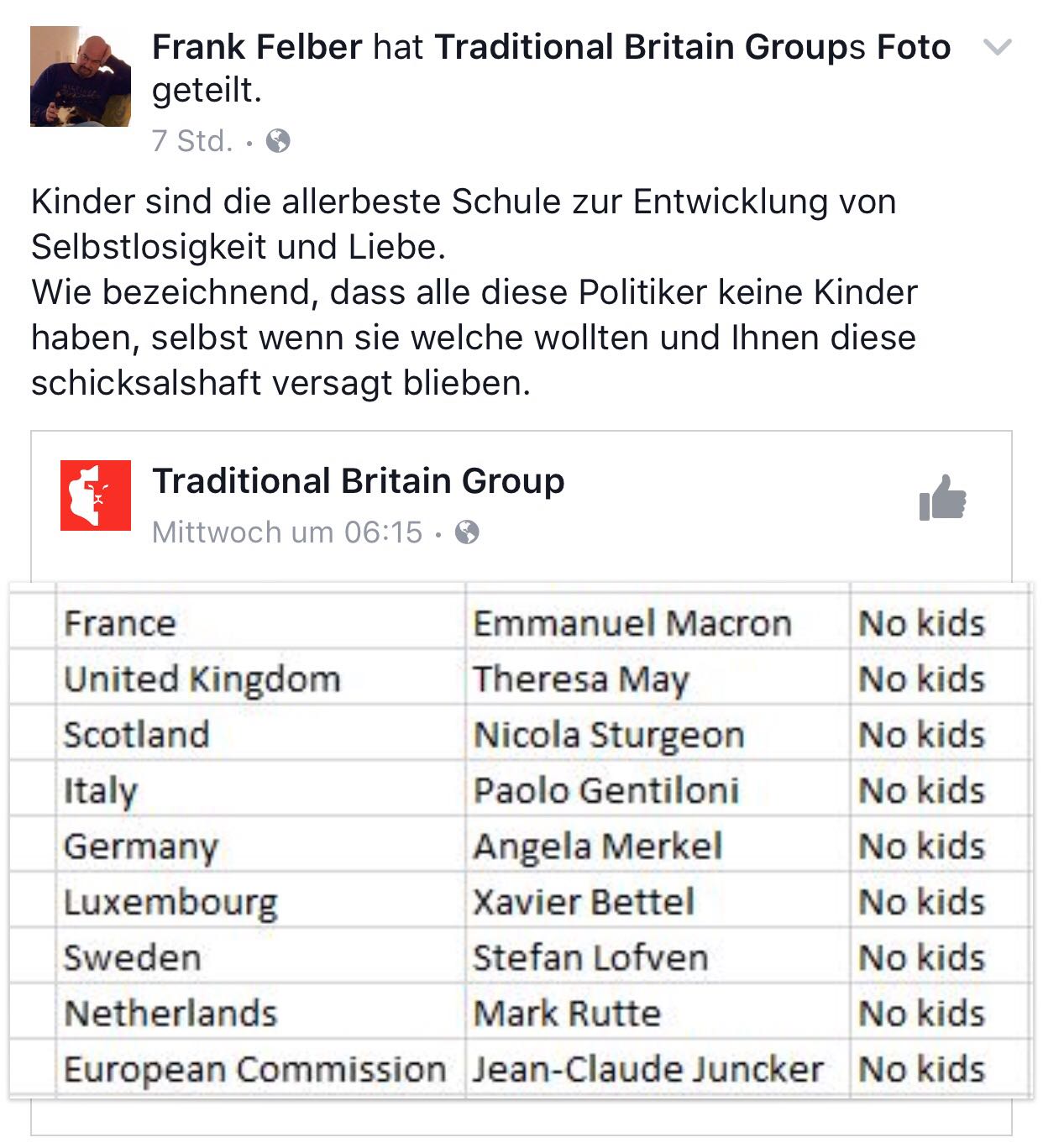Open the Traditional Britain Group page title

pyautogui.click(x=359, y=481)
